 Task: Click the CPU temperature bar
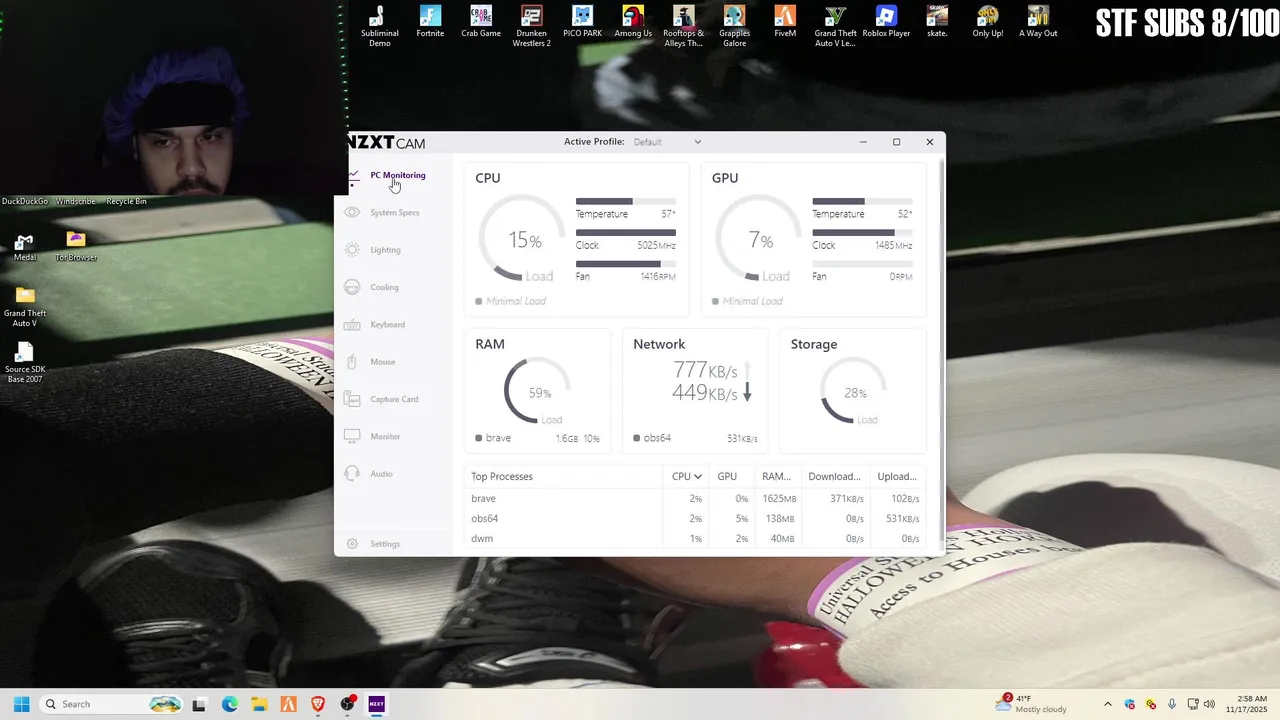click(x=625, y=202)
